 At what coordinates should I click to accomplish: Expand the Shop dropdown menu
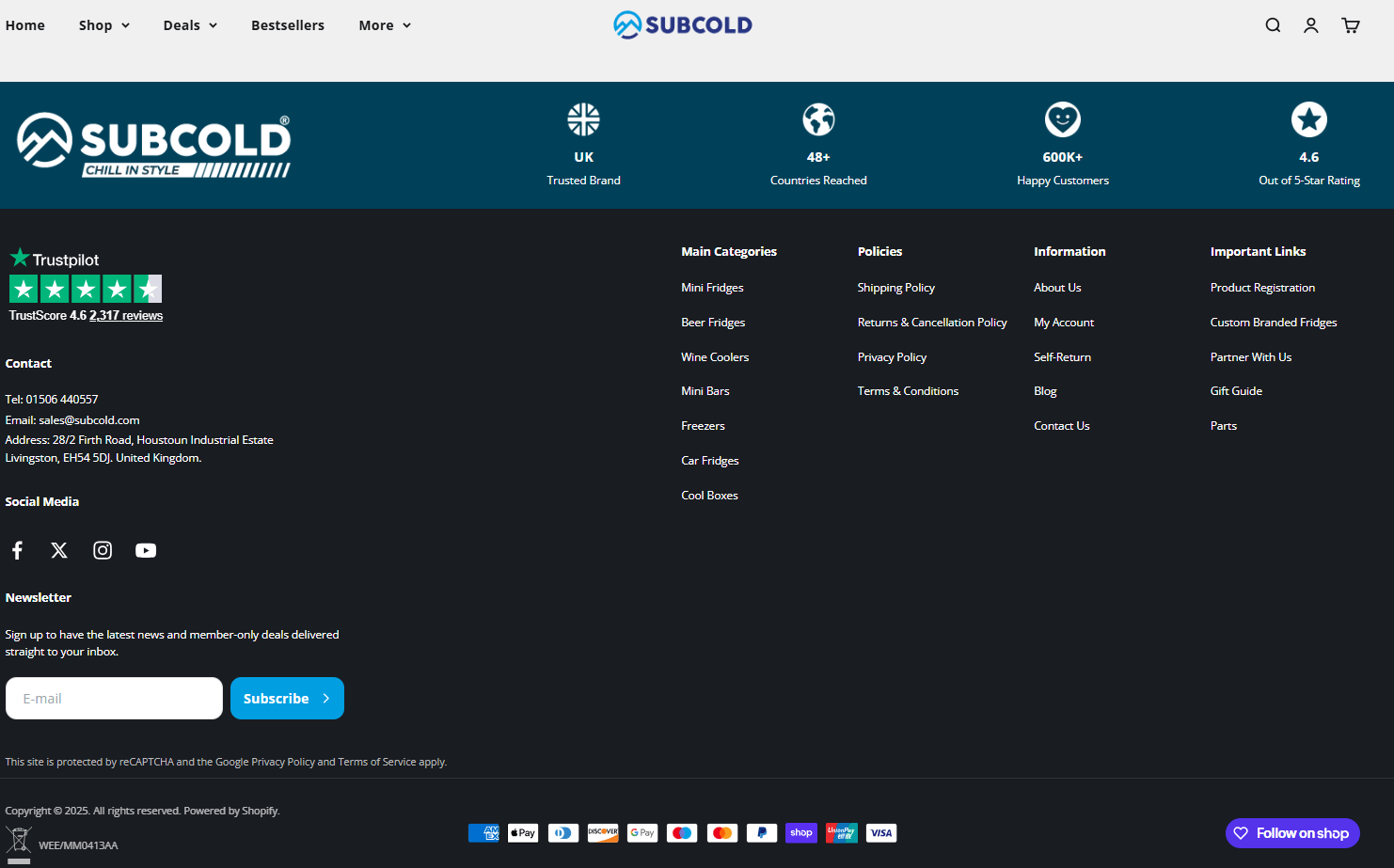[103, 25]
